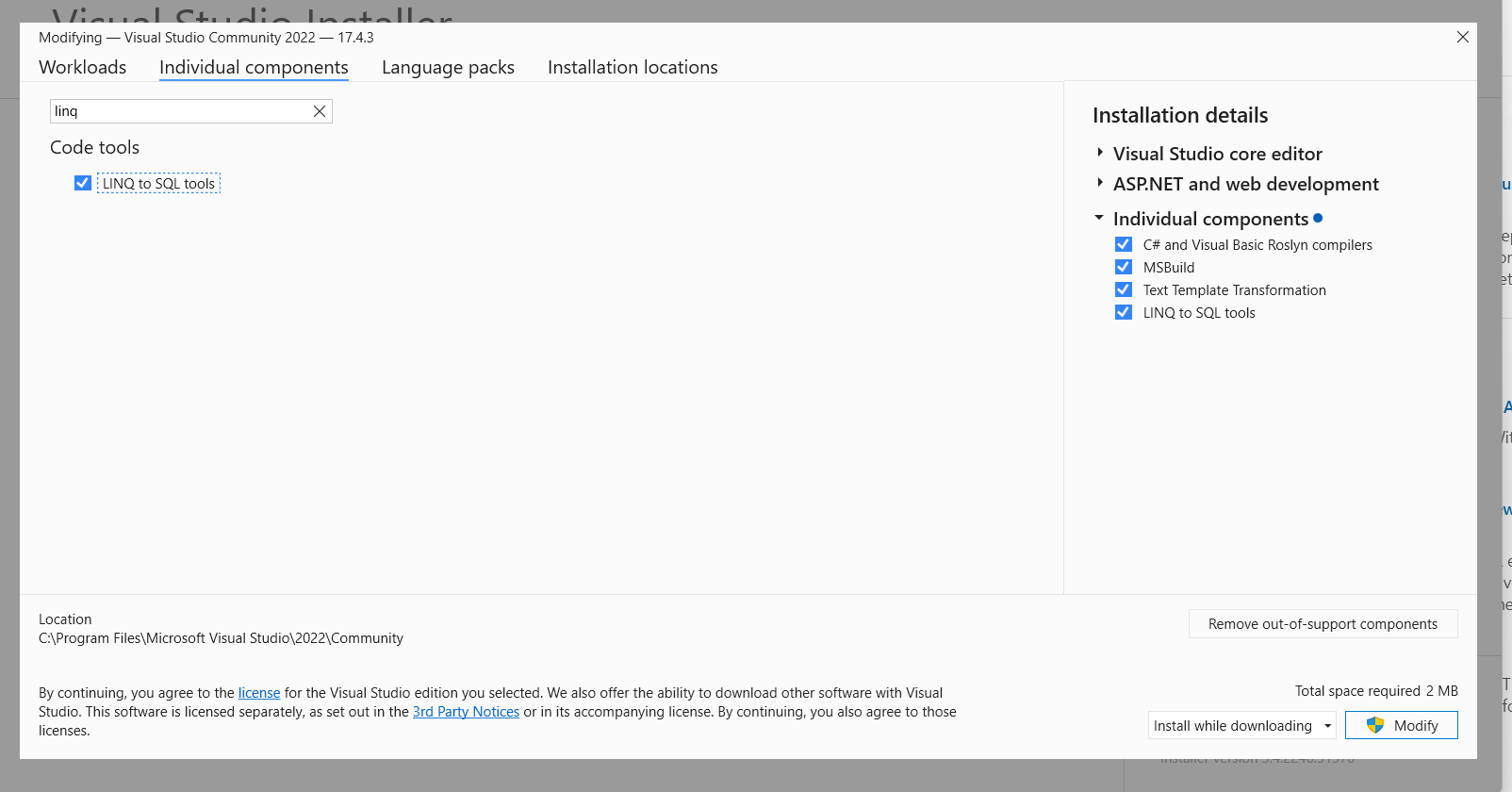Click the ASP.NET and web development label
Image resolution: width=1512 pixels, height=792 pixels.
tap(1245, 184)
